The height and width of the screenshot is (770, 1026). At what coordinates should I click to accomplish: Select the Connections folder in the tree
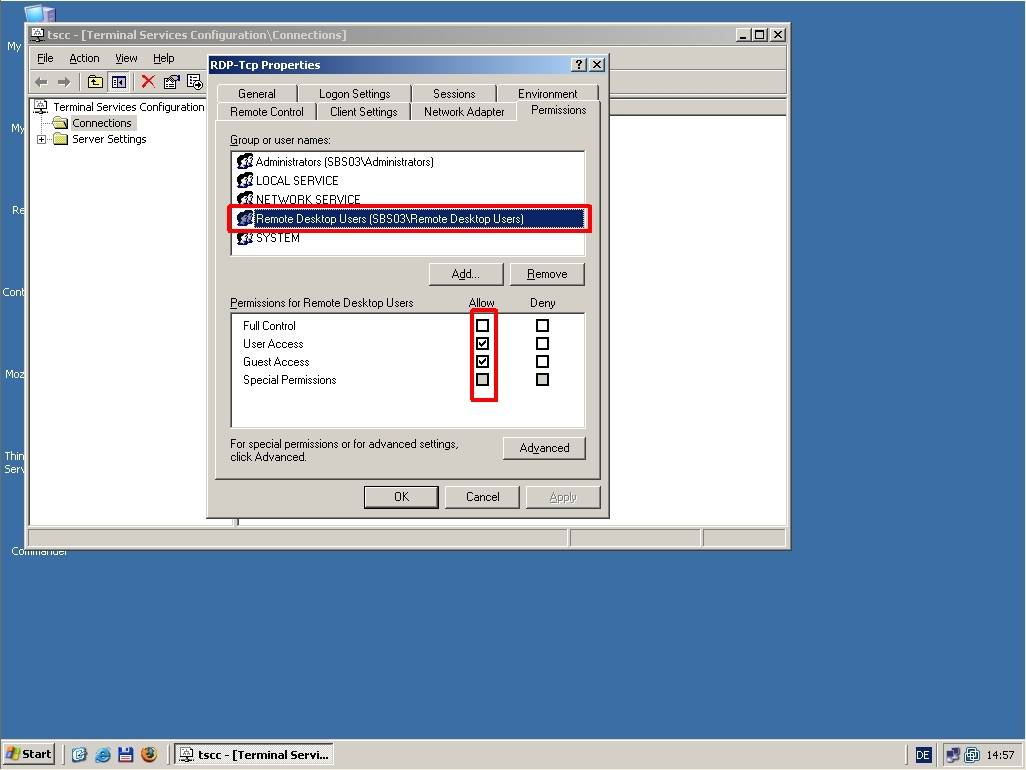[x=101, y=123]
